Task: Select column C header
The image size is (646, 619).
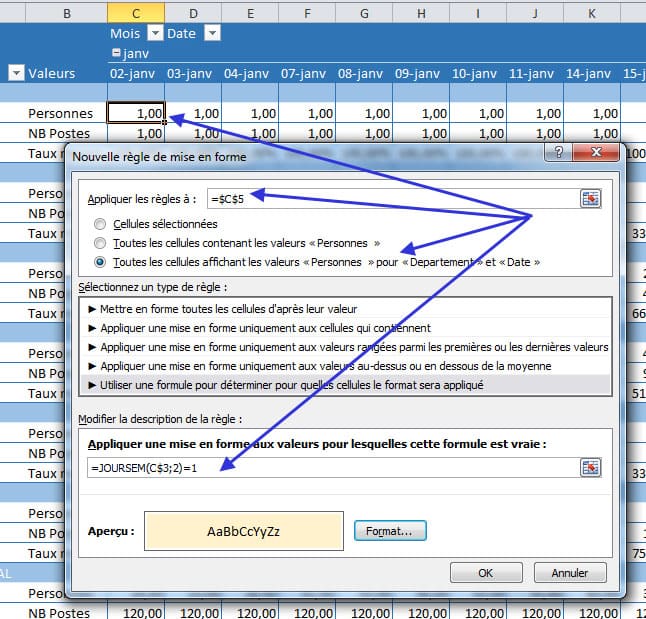Action: [x=136, y=12]
